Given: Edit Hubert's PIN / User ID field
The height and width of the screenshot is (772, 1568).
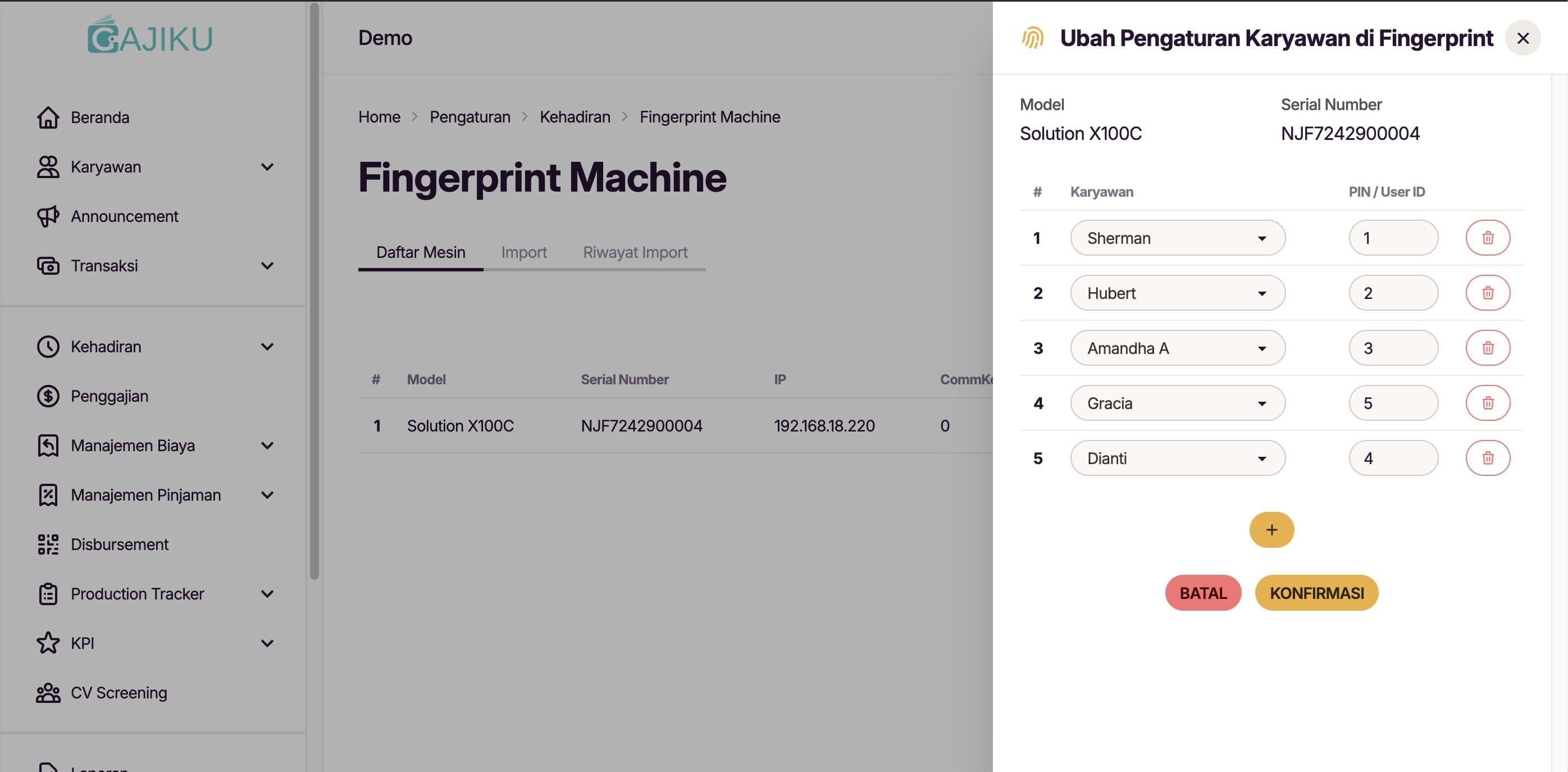Looking at the screenshot, I should point(1393,292).
